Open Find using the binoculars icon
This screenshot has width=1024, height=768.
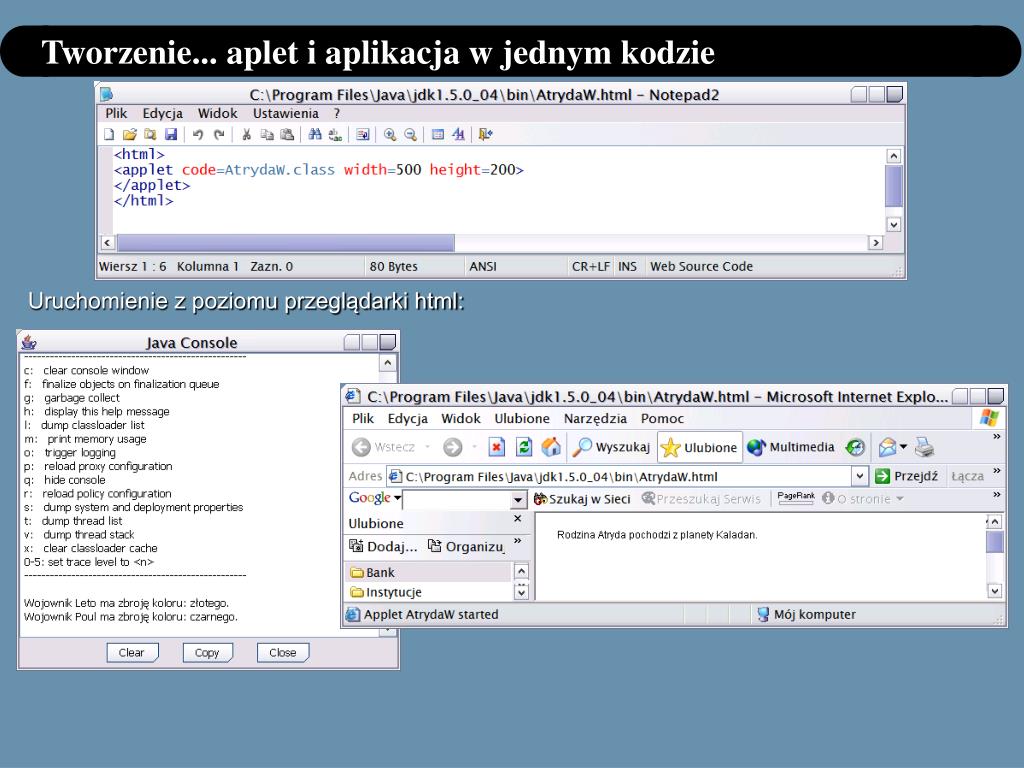[315, 135]
